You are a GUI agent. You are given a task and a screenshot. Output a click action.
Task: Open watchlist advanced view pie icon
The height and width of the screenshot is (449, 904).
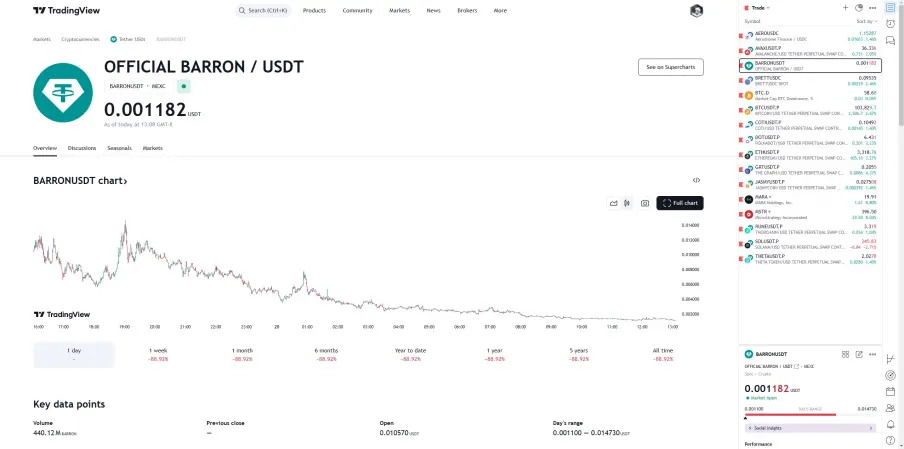pos(859,8)
